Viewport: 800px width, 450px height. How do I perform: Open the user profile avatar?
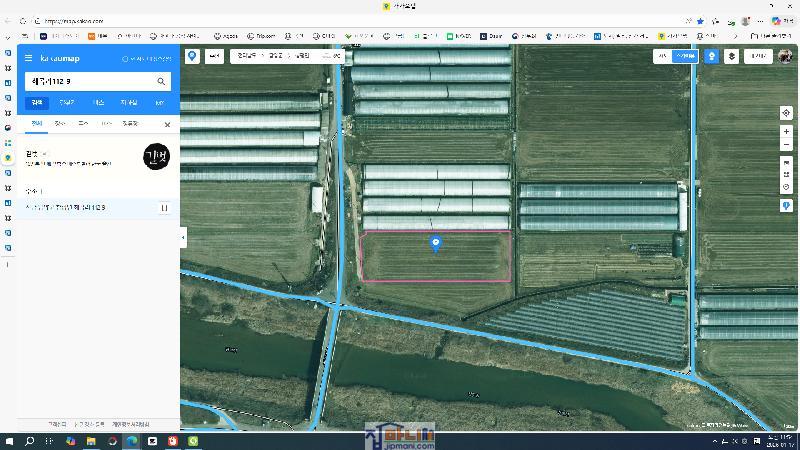785,57
